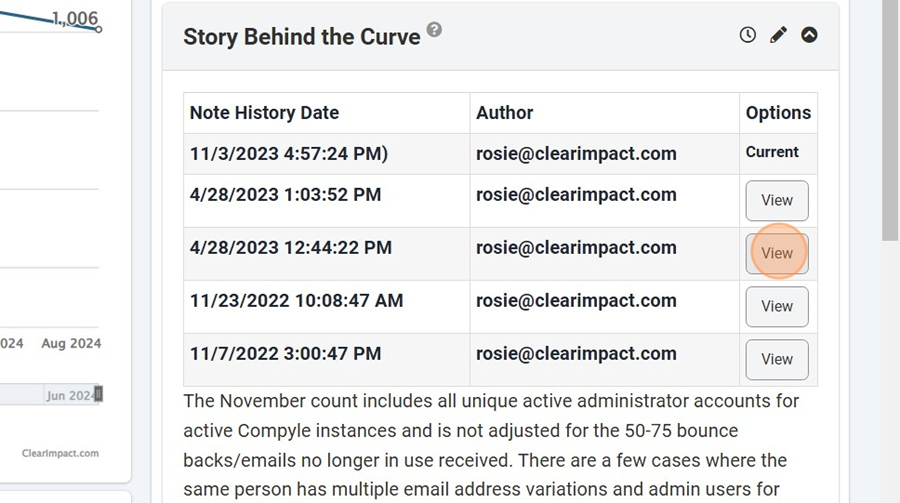The height and width of the screenshot is (503, 900).
Task: Click the Author column header
Action: coord(505,113)
